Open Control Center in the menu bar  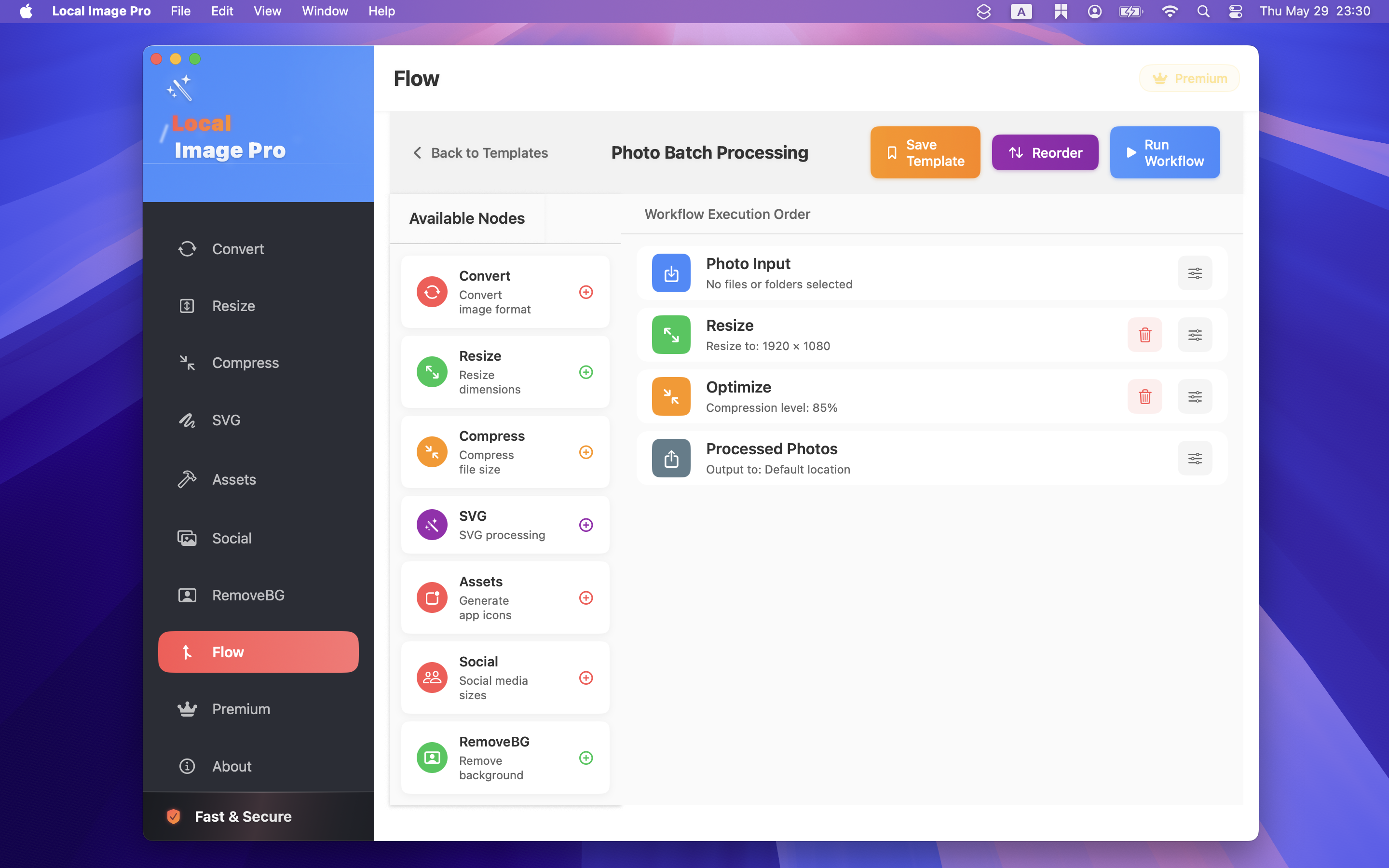(x=1236, y=12)
